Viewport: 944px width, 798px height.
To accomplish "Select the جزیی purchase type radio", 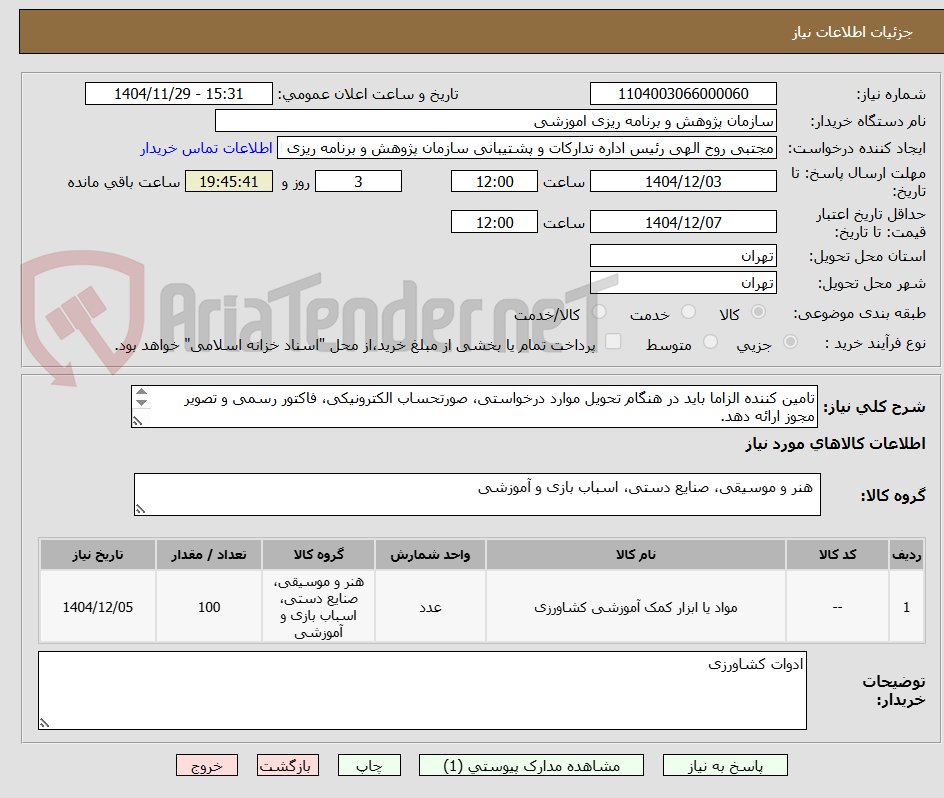I will tap(790, 342).
